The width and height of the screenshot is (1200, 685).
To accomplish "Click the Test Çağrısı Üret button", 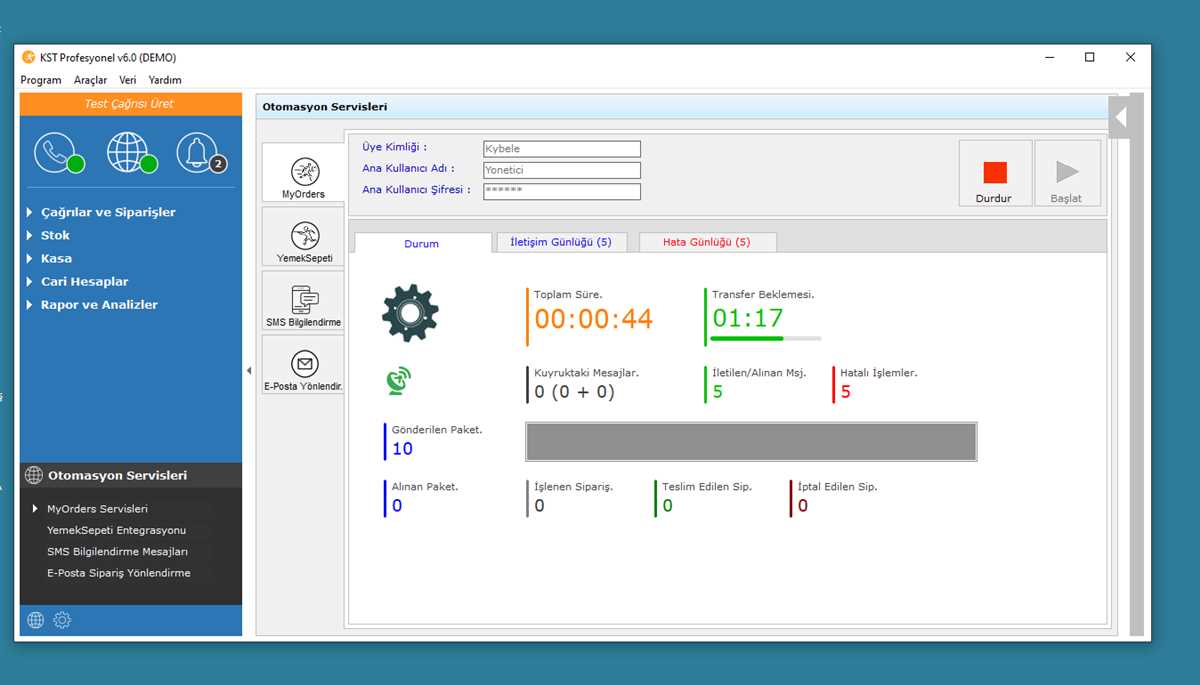I will [130, 104].
